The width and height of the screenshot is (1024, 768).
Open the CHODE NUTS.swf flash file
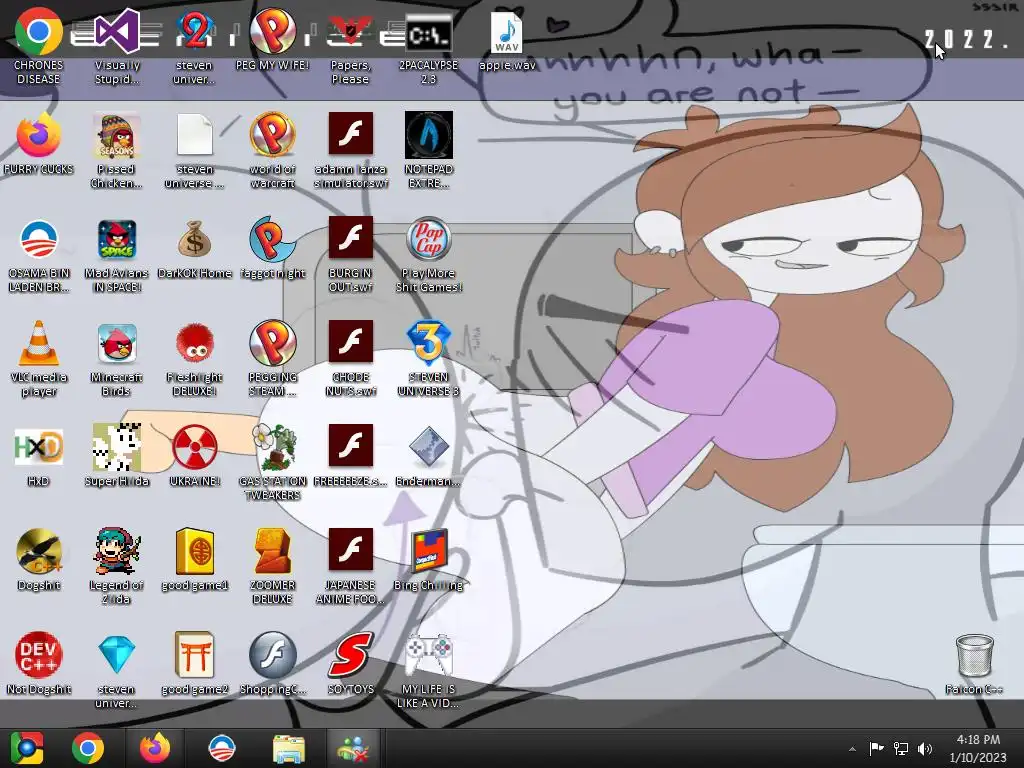(350, 359)
